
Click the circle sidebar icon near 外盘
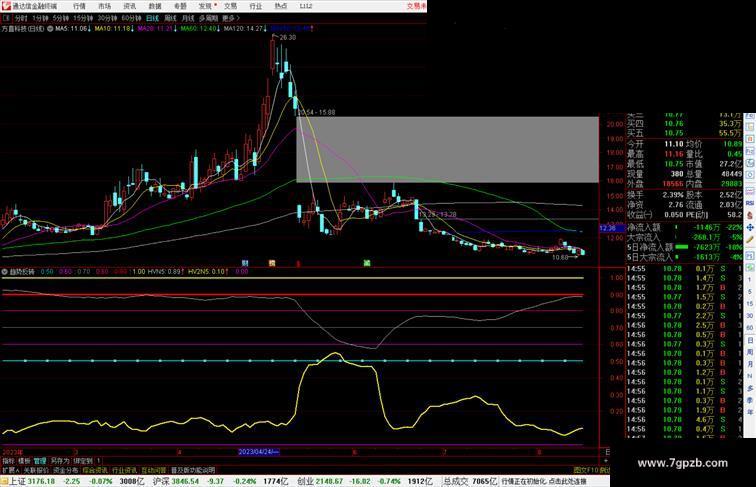[x=750, y=176]
